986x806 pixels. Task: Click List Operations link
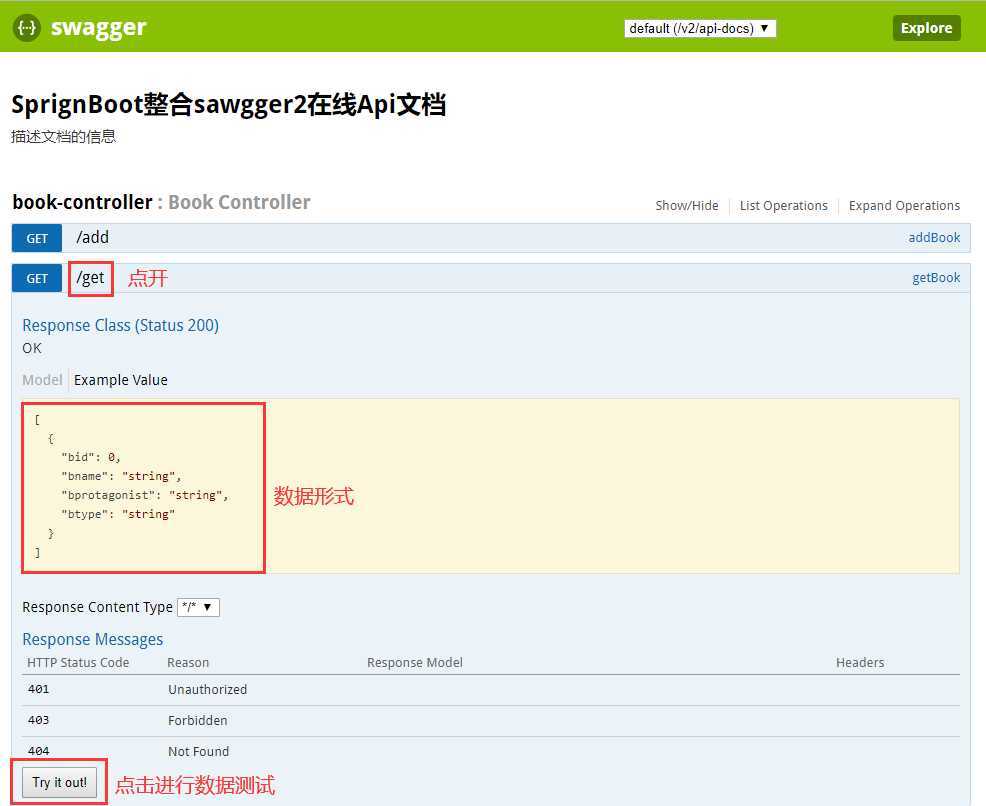coord(784,206)
